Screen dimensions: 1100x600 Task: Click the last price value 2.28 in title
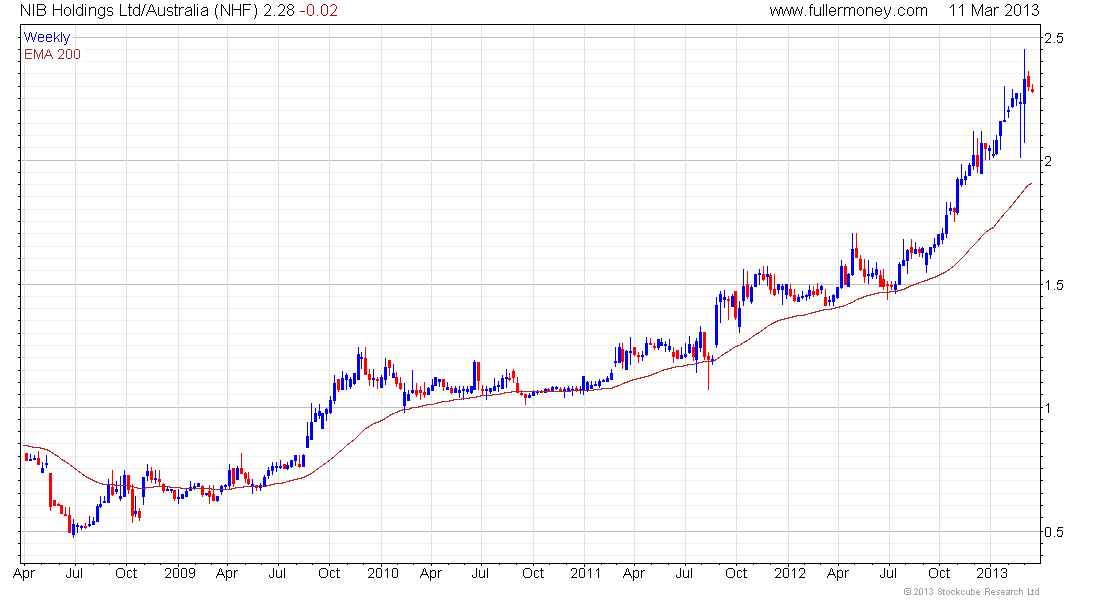[x=279, y=11]
